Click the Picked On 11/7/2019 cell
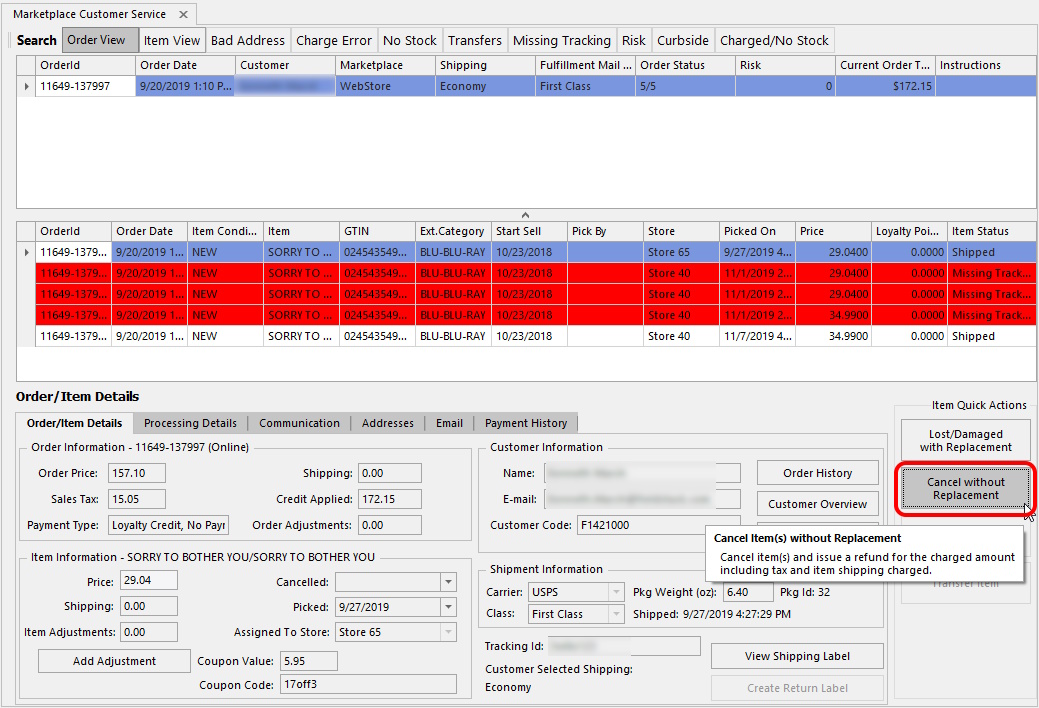The width and height of the screenshot is (1039, 708). [757, 336]
